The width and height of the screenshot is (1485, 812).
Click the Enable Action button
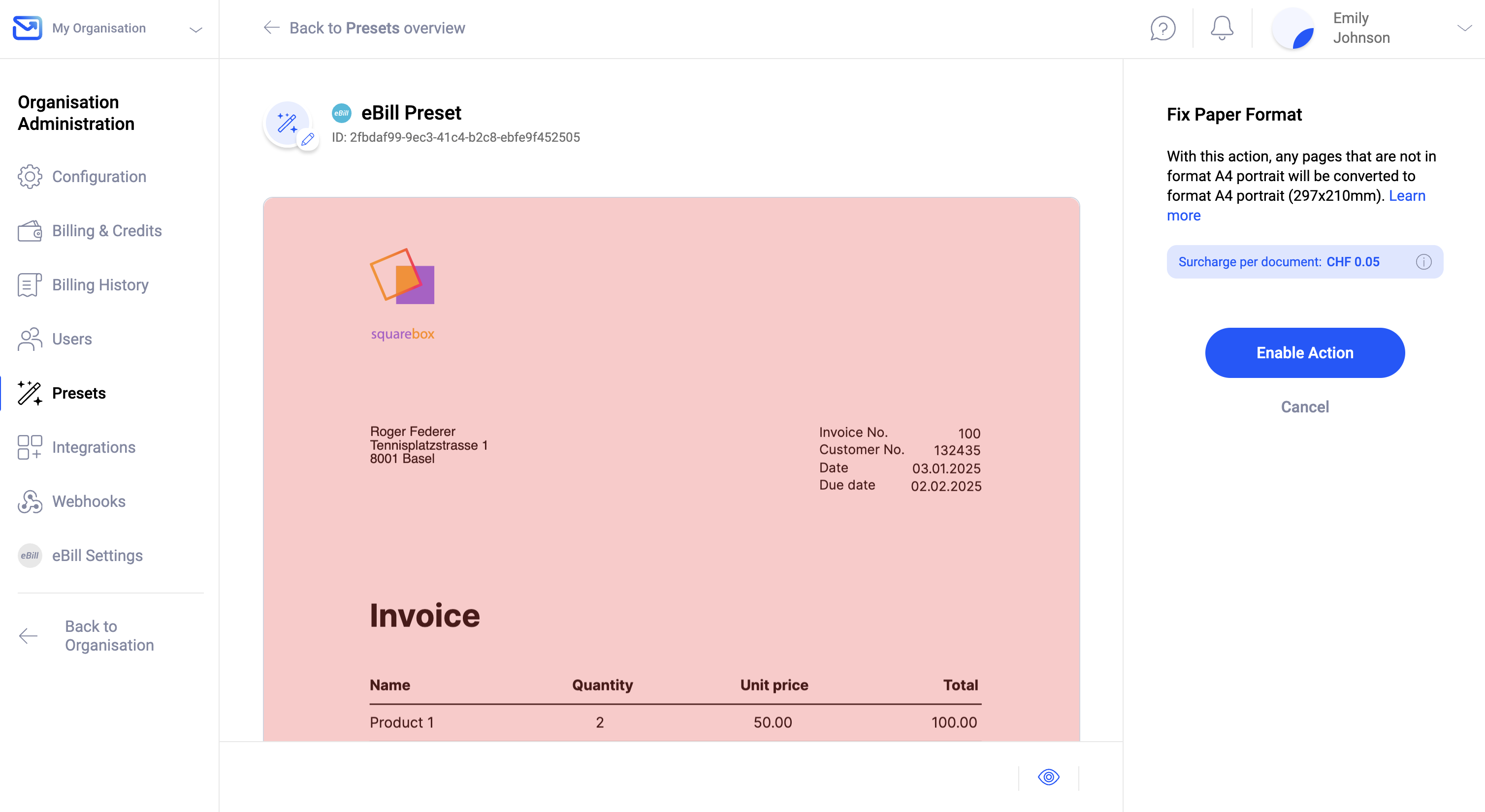coord(1305,353)
